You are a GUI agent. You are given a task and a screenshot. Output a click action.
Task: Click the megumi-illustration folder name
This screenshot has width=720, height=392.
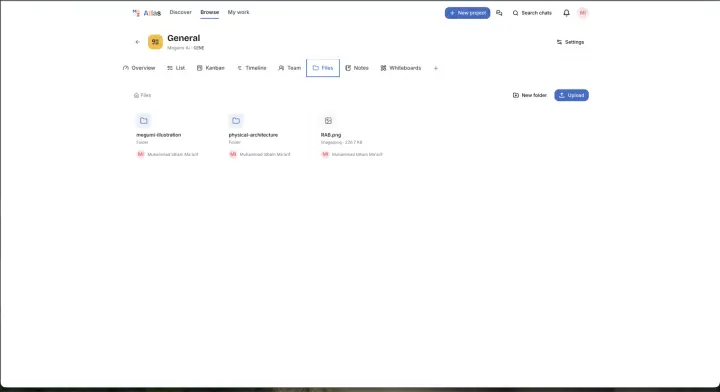click(159, 135)
